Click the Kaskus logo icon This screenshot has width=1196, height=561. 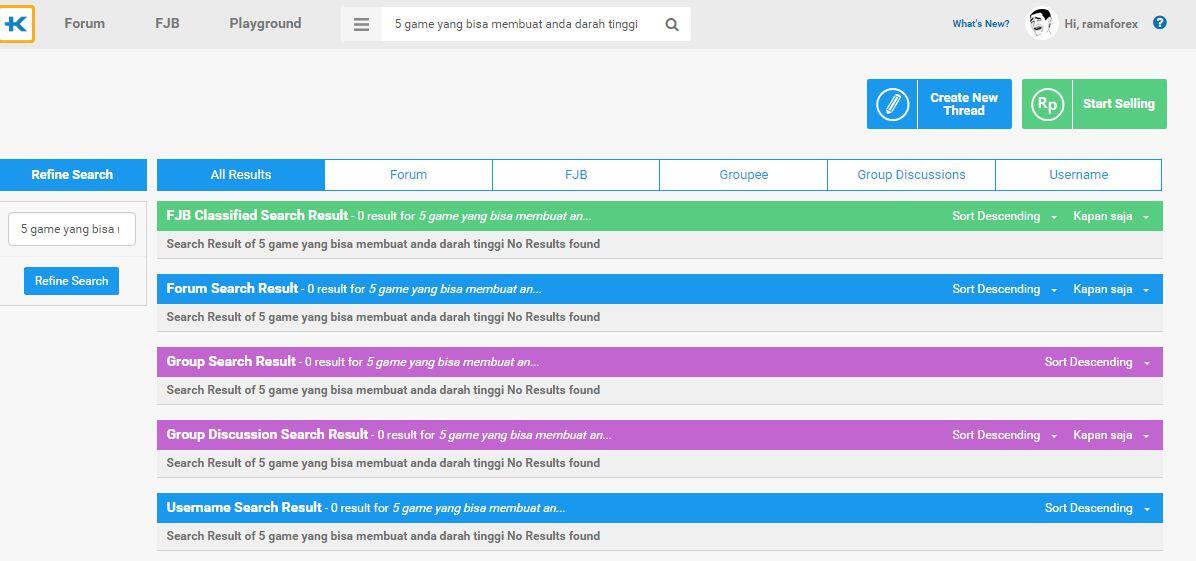16,24
